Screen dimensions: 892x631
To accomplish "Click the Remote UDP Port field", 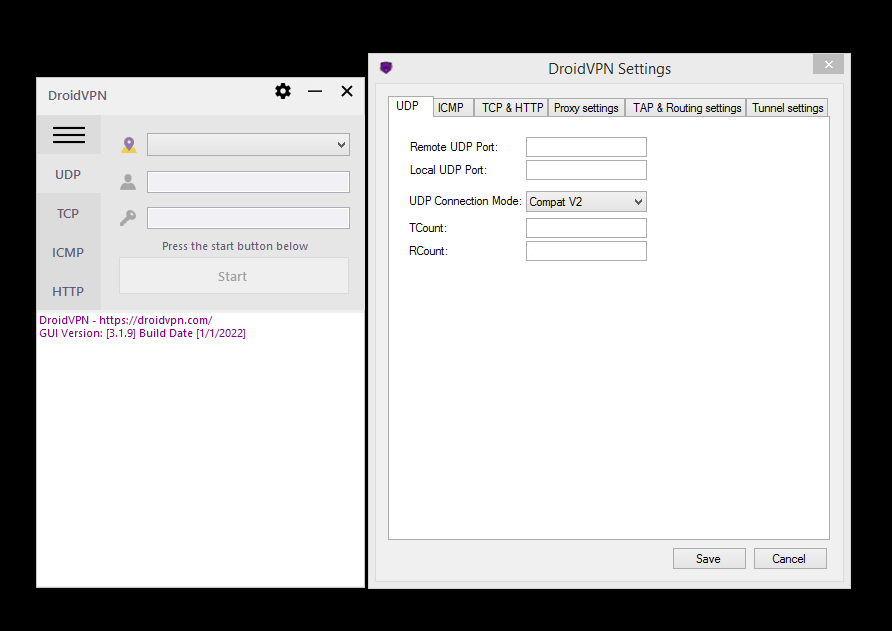I will click(x=586, y=147).
